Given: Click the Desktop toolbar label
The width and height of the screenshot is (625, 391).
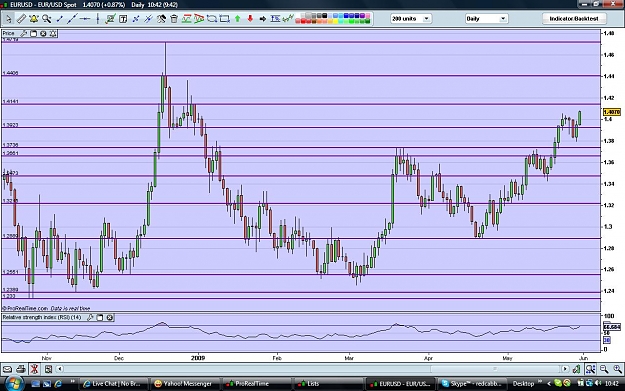Looking at the screenshot, I should click(x=523, y=384).
